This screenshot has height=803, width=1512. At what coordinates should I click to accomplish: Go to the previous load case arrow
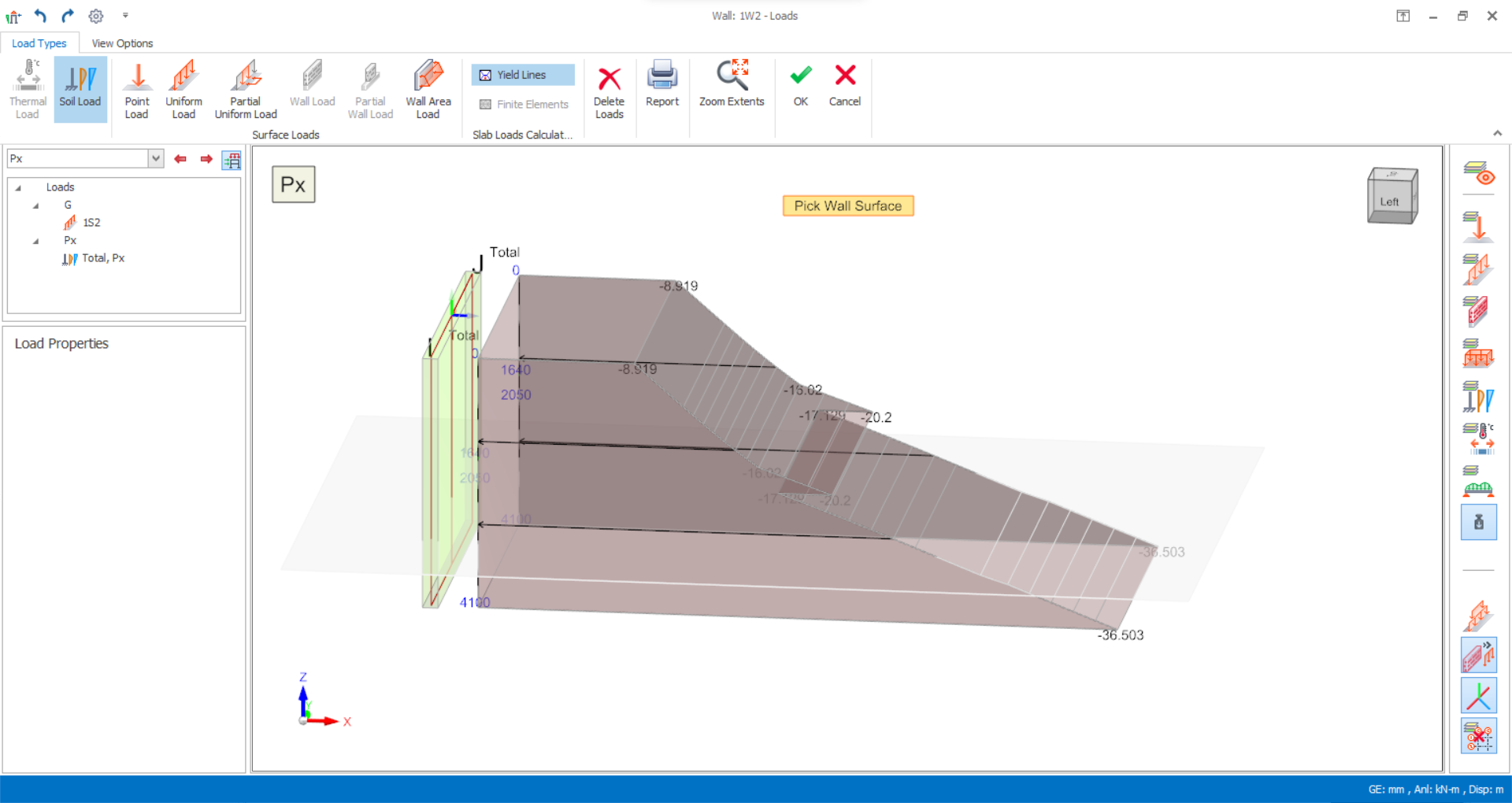click(x=180, y=159)
